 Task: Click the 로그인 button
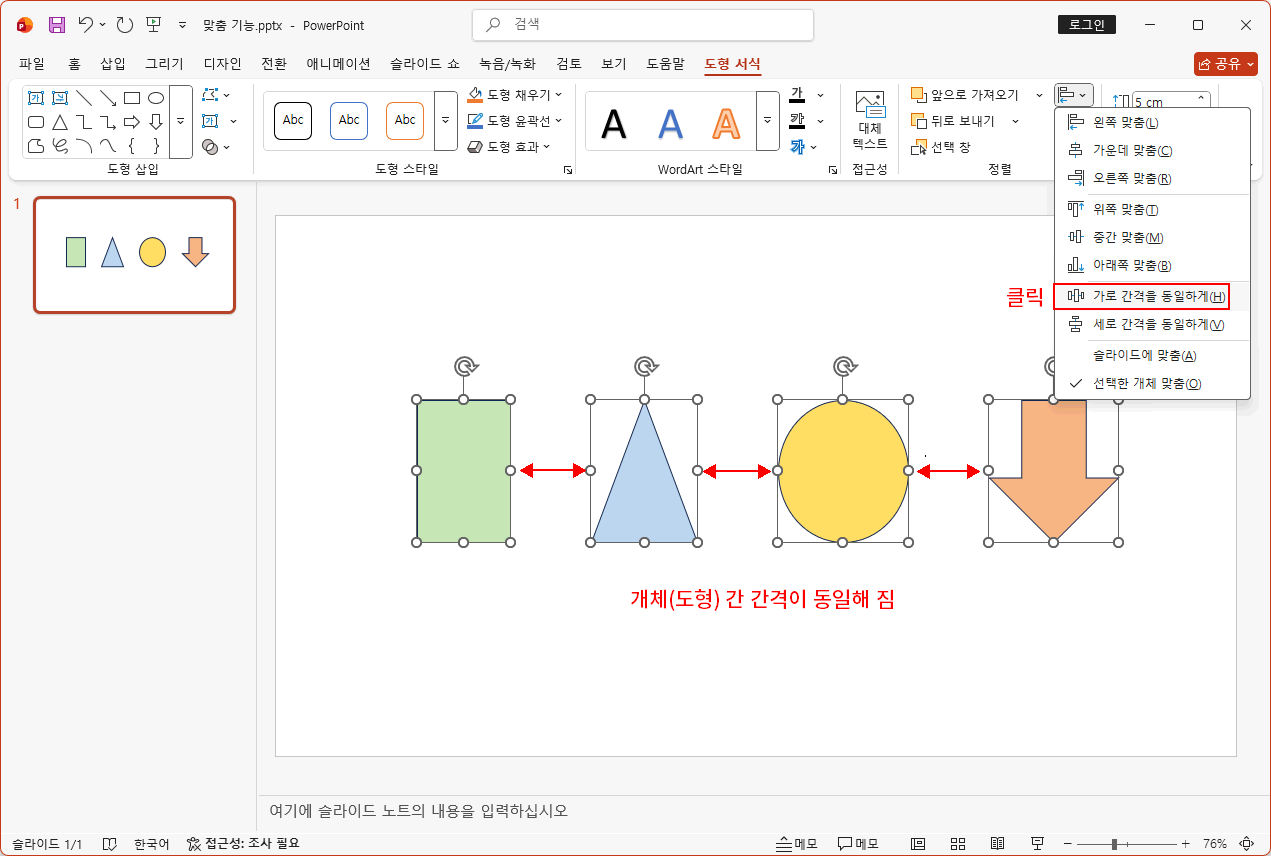point(1087,24)
